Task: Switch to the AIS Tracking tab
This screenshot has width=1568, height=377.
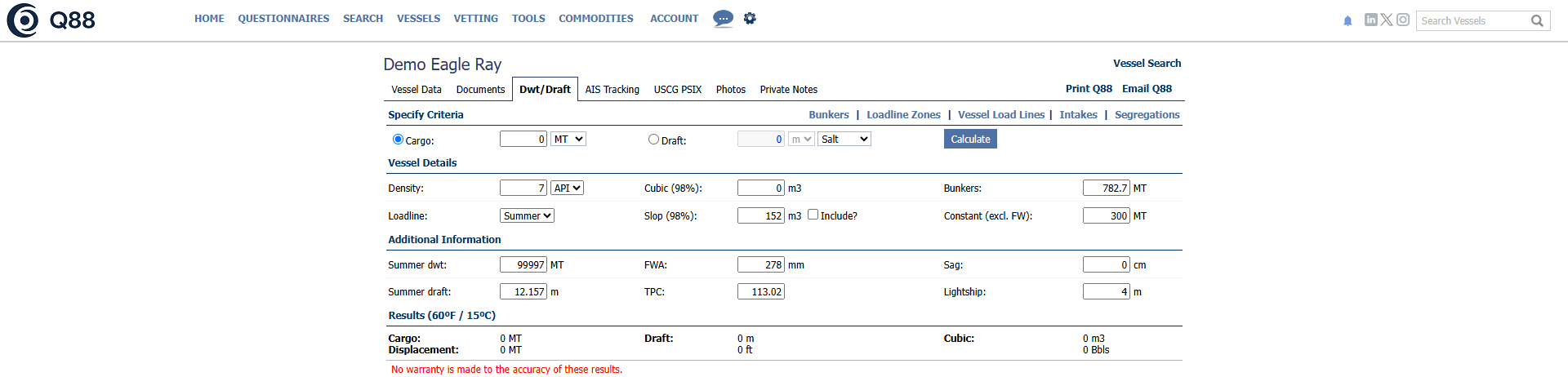Action: click(x=612, y=90)
